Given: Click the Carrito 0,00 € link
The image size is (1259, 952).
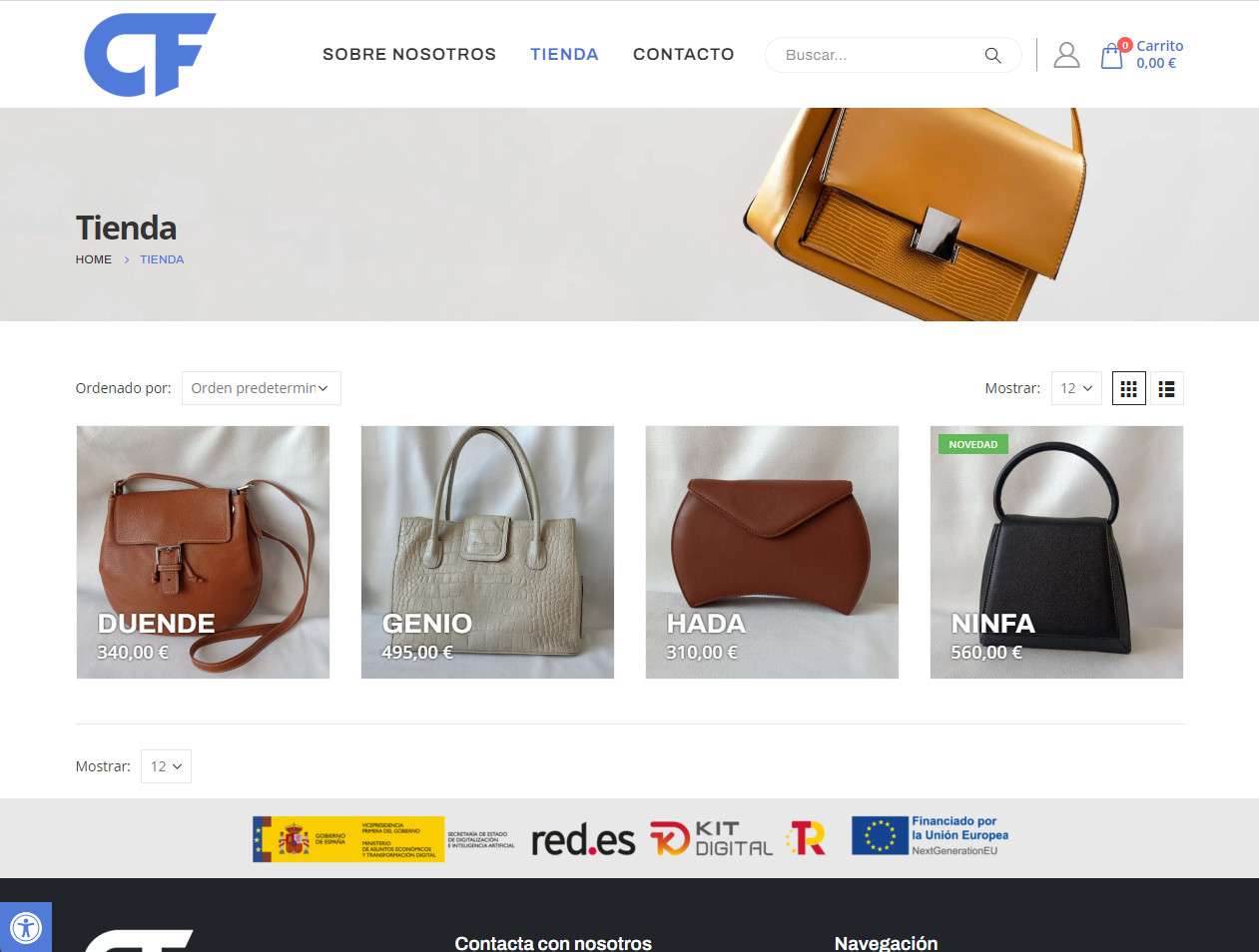Looking at the screenshot, I should coord(1159,54).
